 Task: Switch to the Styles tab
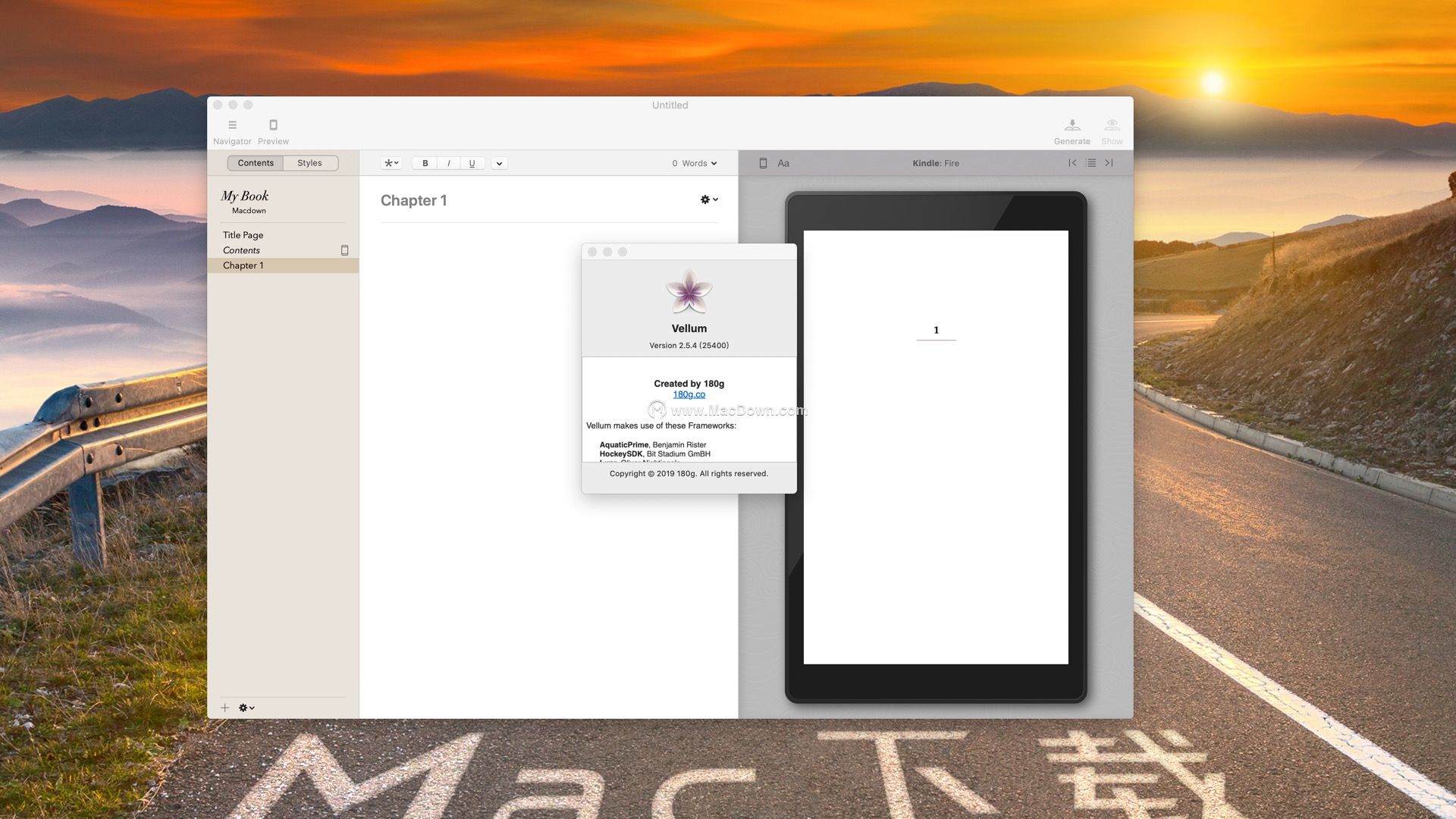coord(309,162)
